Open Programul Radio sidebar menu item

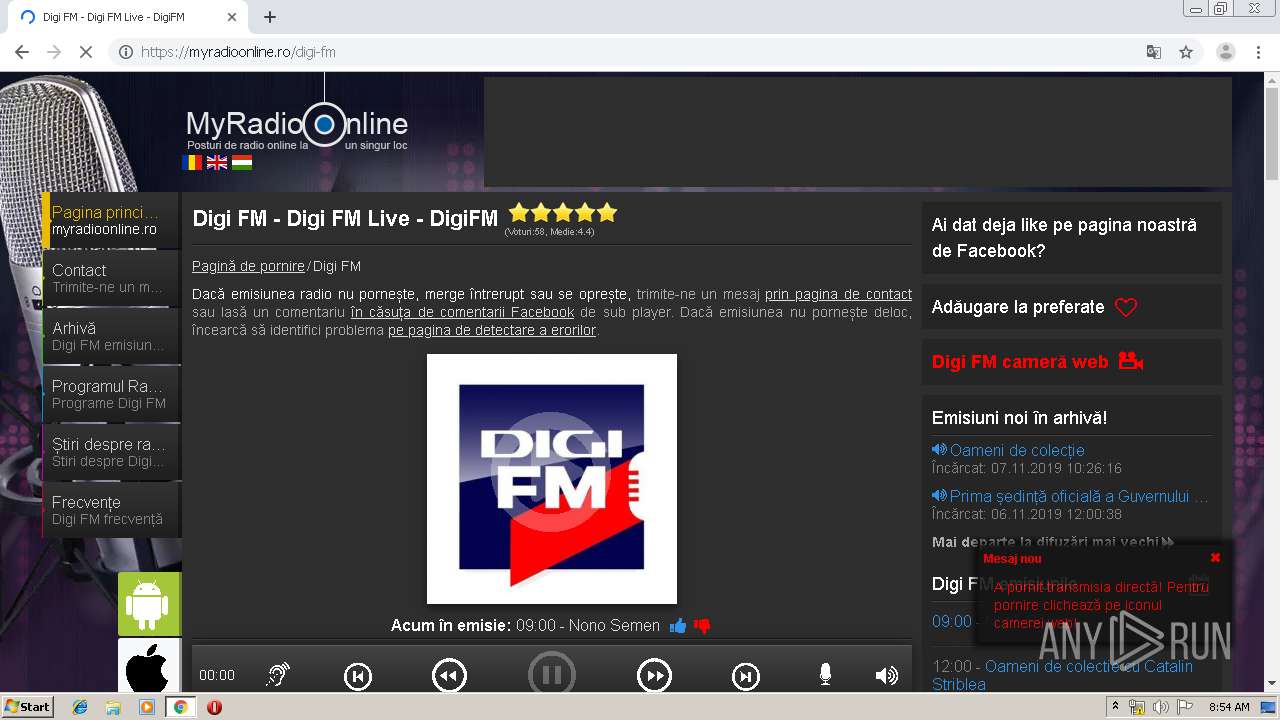coord(111,394)
